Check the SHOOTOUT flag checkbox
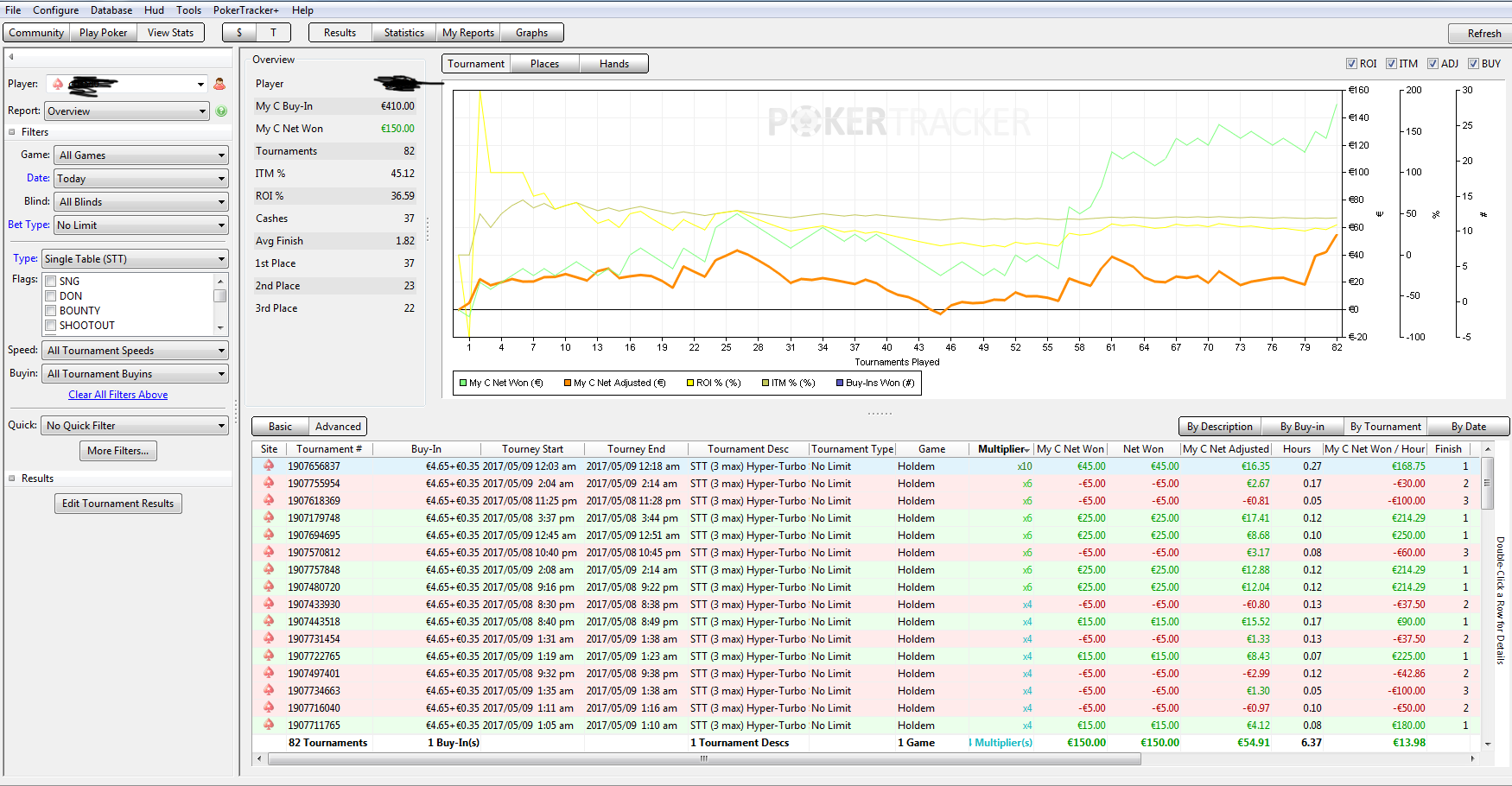The height and width of the screenshot is (786, 1512). (x=51, y=326)
